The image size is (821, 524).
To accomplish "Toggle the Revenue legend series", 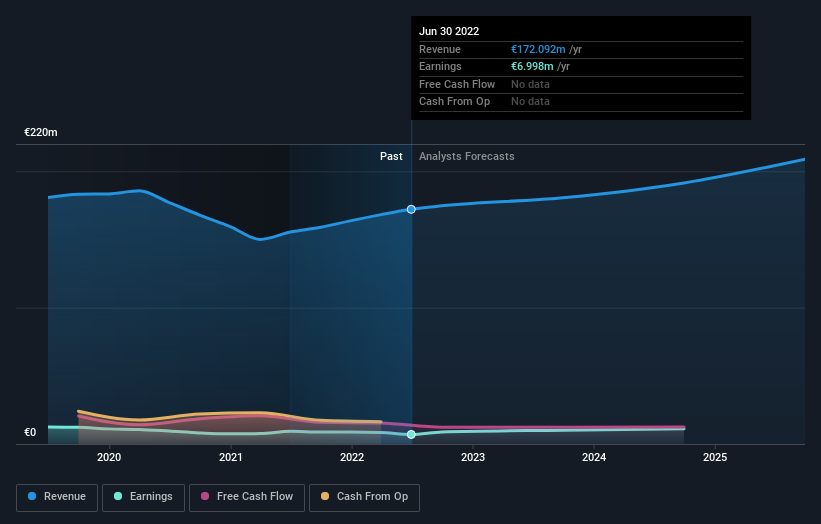I will 57,497.
